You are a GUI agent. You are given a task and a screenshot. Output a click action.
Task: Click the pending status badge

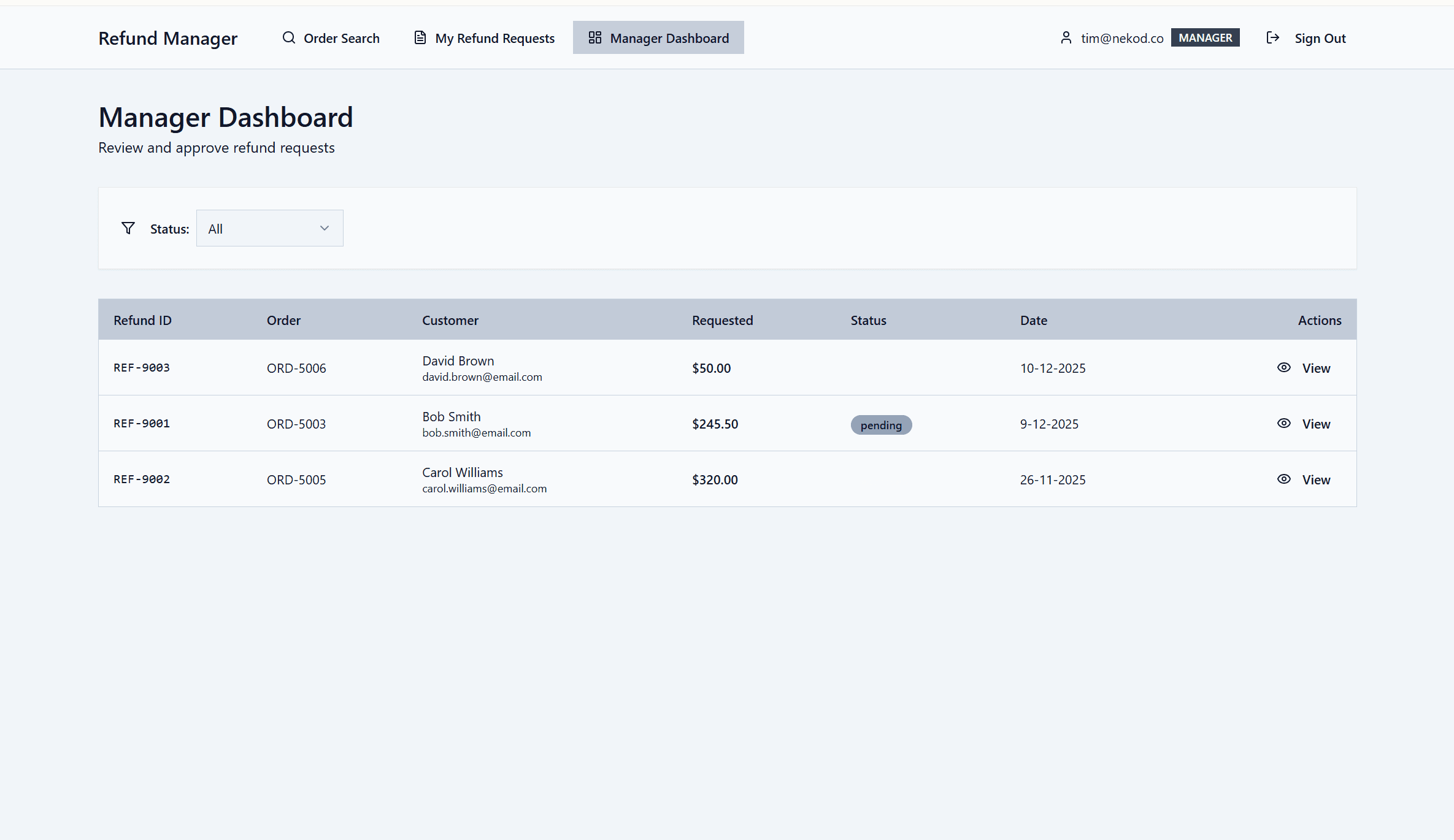tap(881, 425)
